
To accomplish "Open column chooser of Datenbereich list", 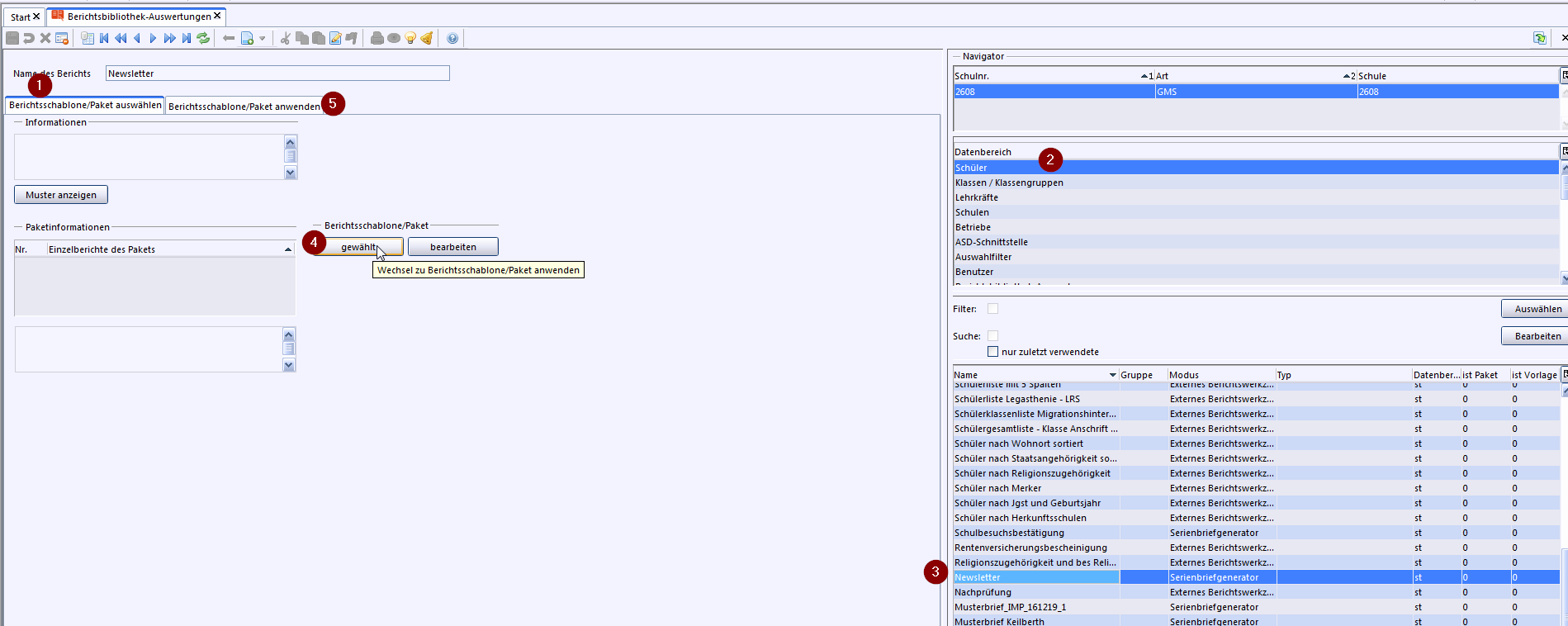I will point(1564,151).
